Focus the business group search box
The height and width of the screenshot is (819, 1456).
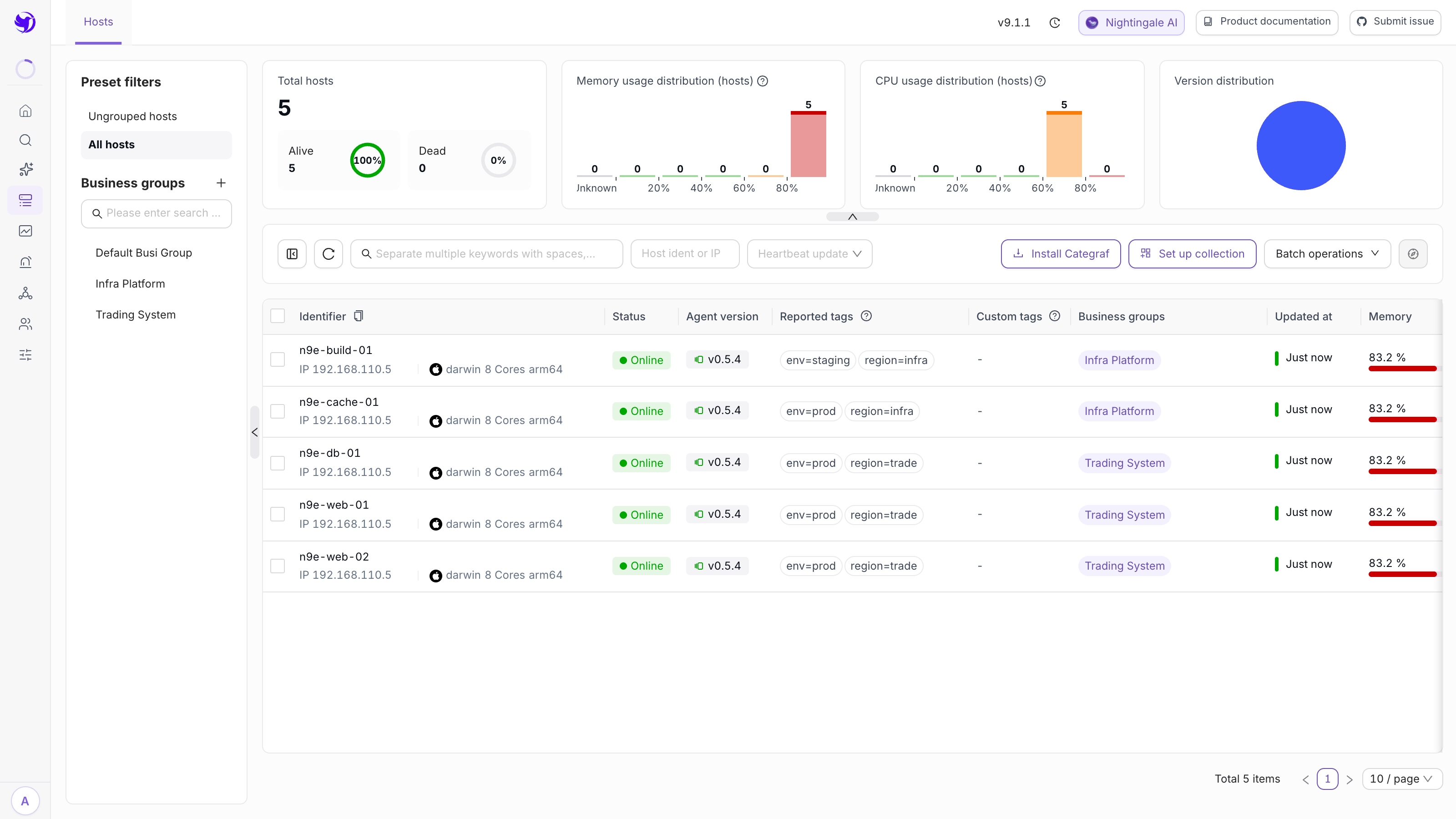pos(157,213)
